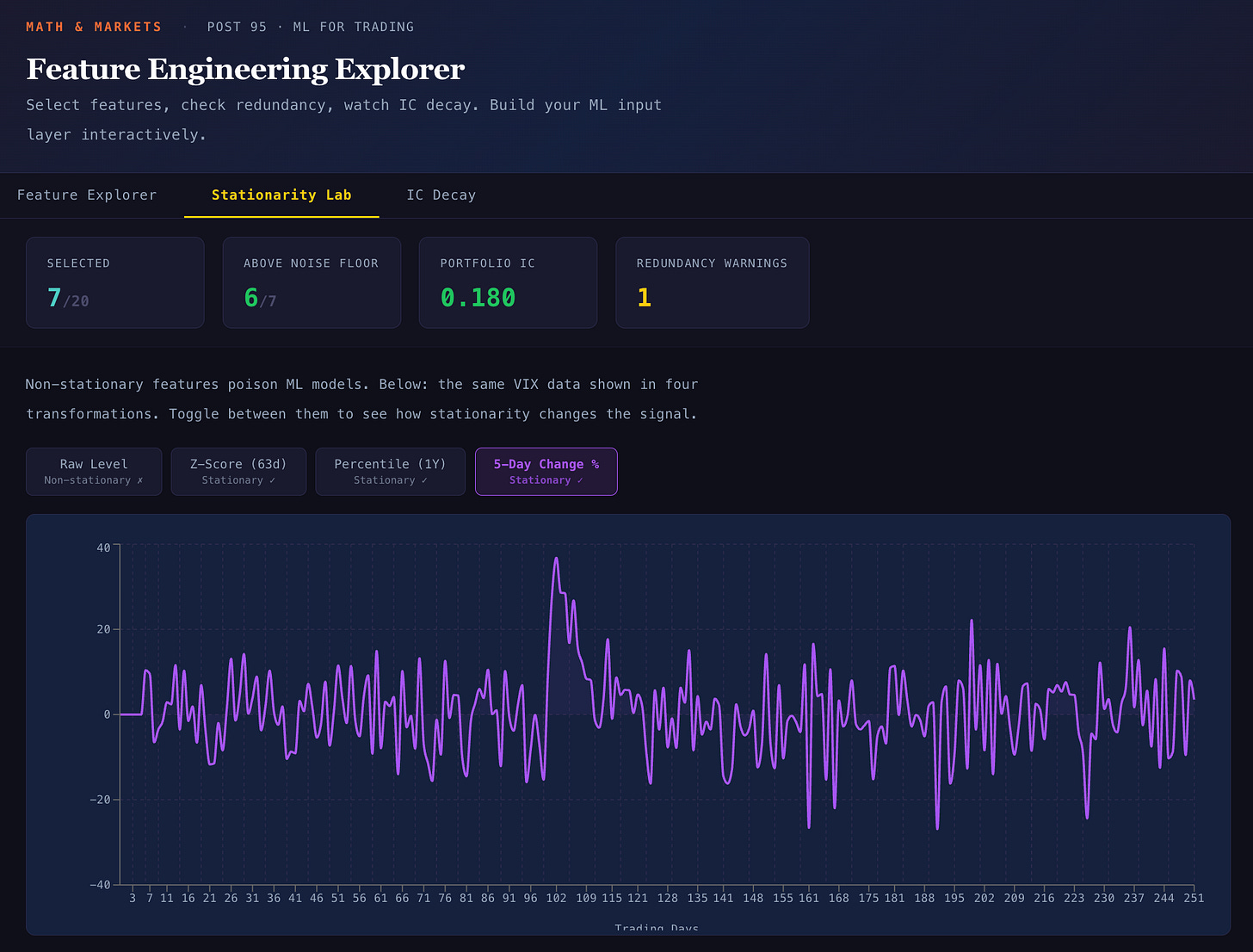Click the y-axis label 40

pyautogui.click(x=103, y=547)
